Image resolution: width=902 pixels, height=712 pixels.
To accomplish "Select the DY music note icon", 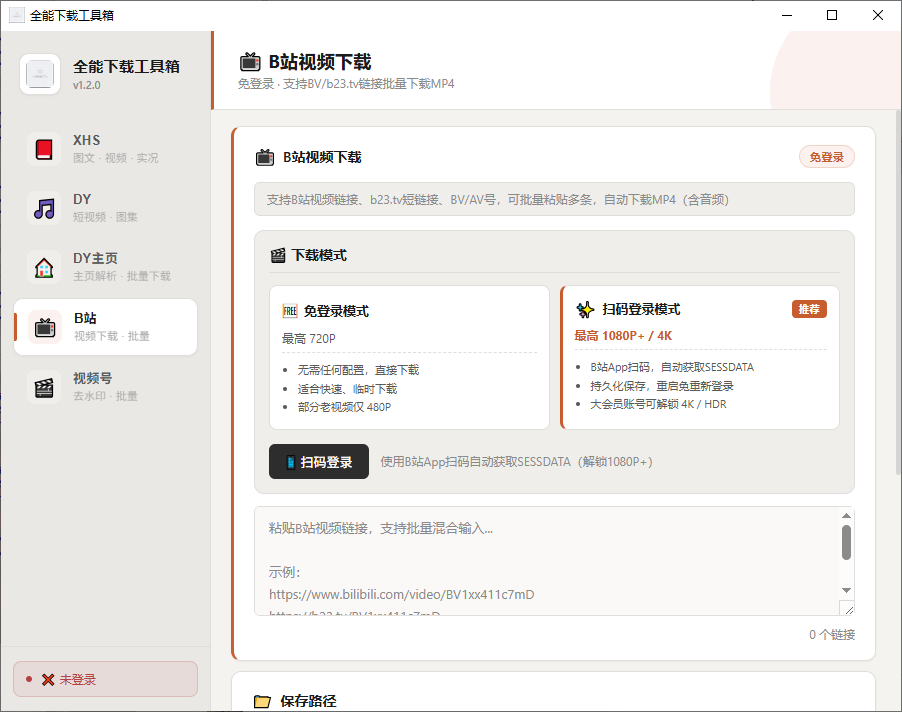I will click(x=44, y=208).
